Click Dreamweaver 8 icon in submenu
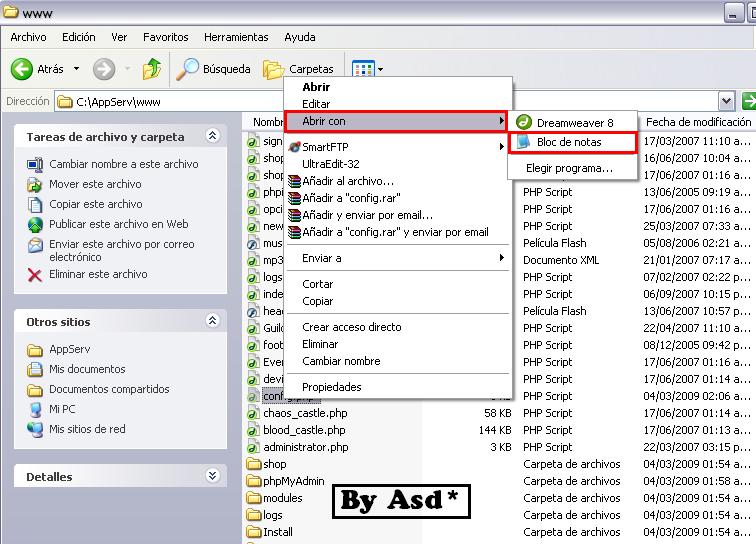Screen dimensions: 756x544 tap(524, 122)
